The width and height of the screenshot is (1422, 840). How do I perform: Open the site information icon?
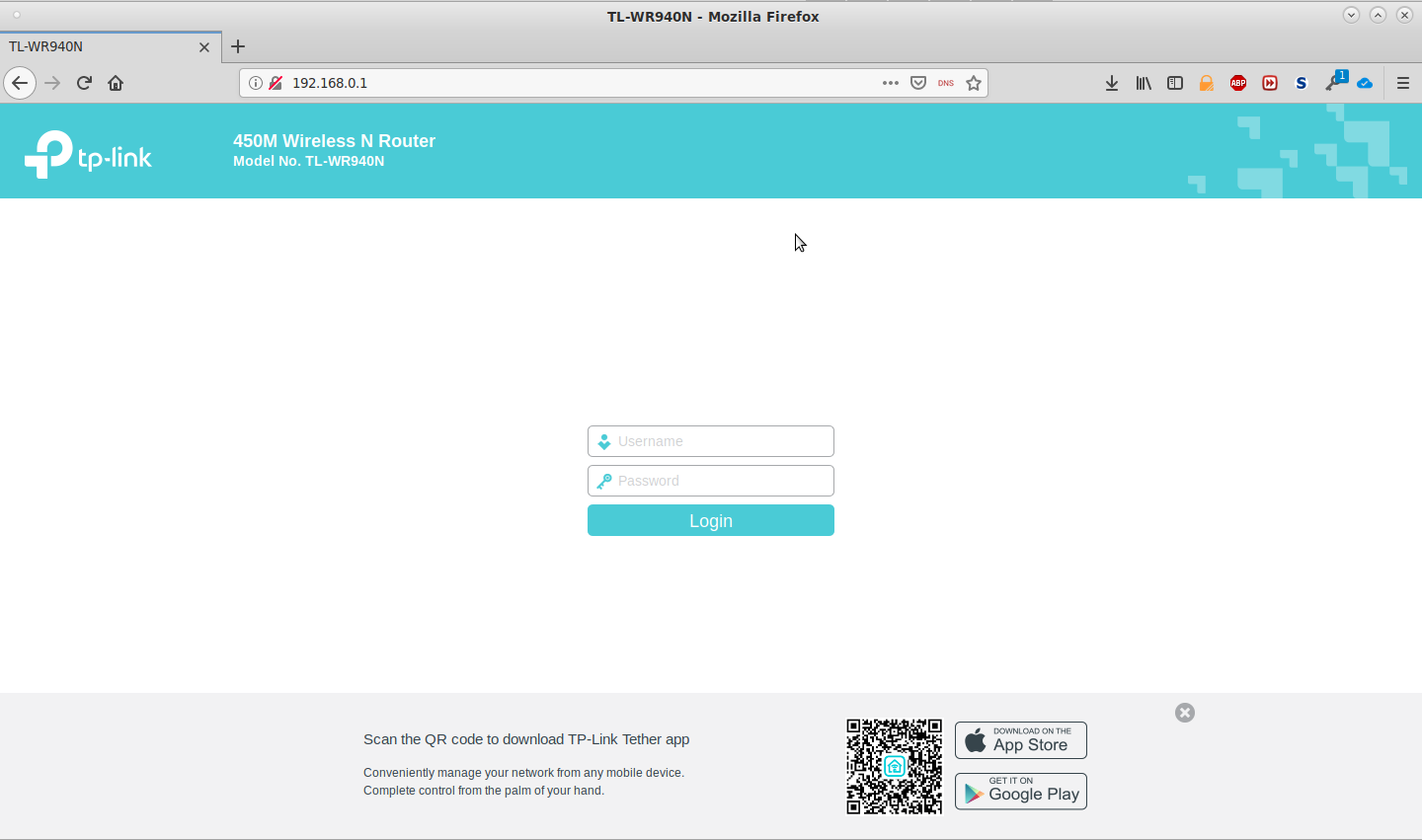point(255,83)
